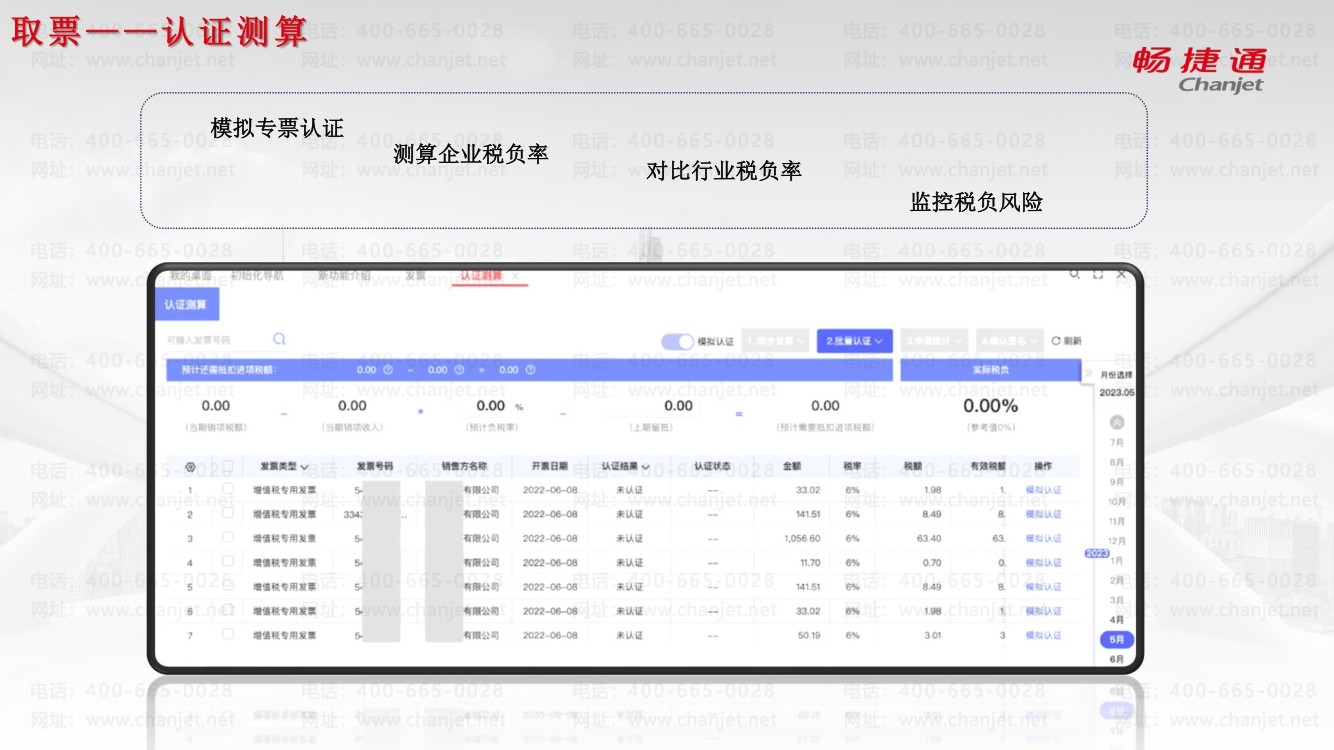Check the box for invoice row 5

click(x=227, y=585)
